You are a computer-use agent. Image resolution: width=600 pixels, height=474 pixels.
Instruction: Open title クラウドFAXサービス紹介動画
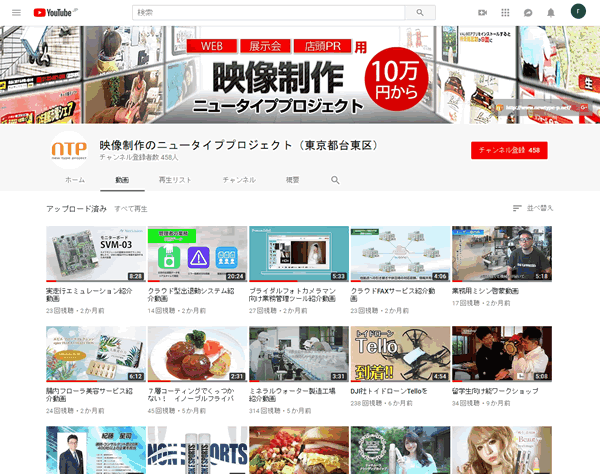pyautogui.click(x=393, y=295)
